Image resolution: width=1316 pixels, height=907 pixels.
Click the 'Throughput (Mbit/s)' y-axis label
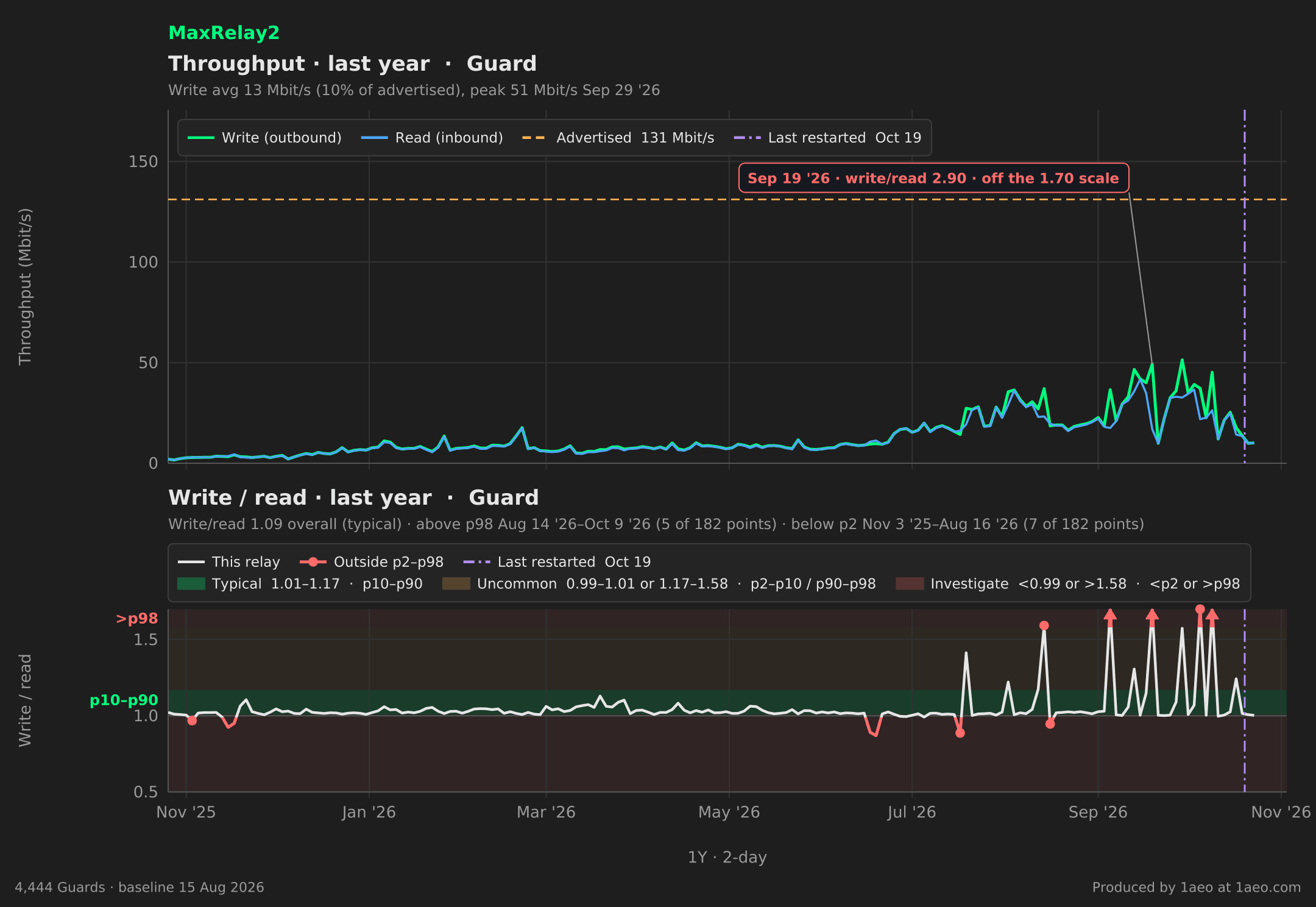tap(25, 286)
